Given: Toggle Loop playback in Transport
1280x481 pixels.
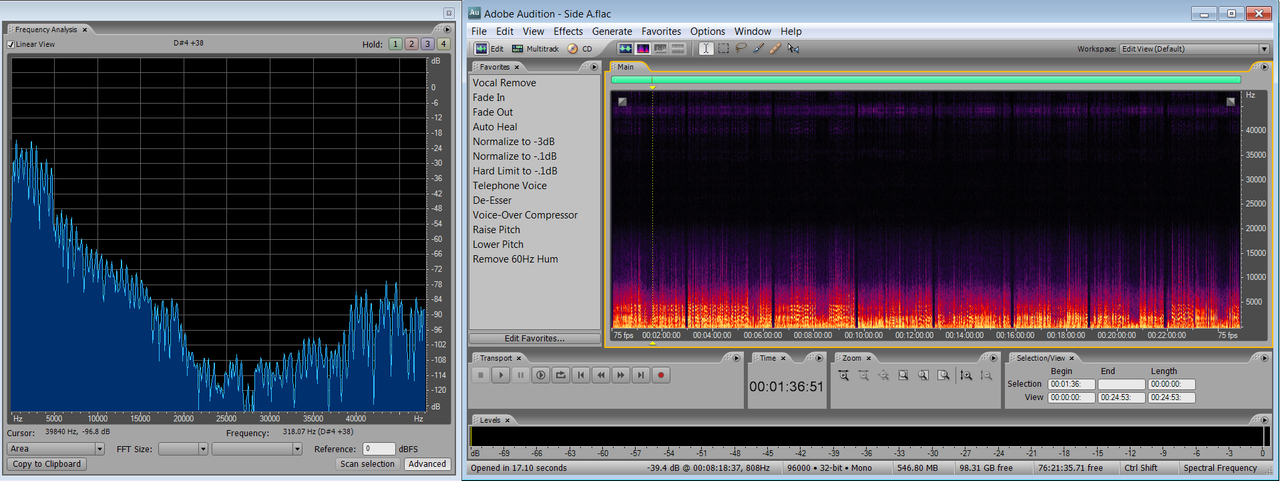Looking at the screenshot, I should (x=561, y=375).
